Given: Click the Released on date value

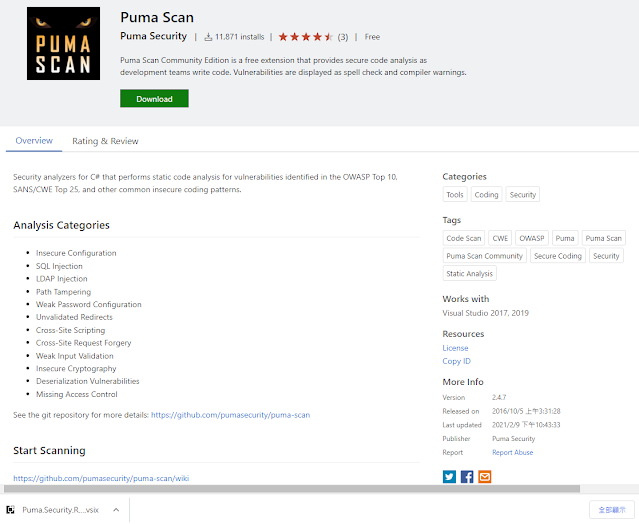Looking at the screenshot, I should coord(526,411).
